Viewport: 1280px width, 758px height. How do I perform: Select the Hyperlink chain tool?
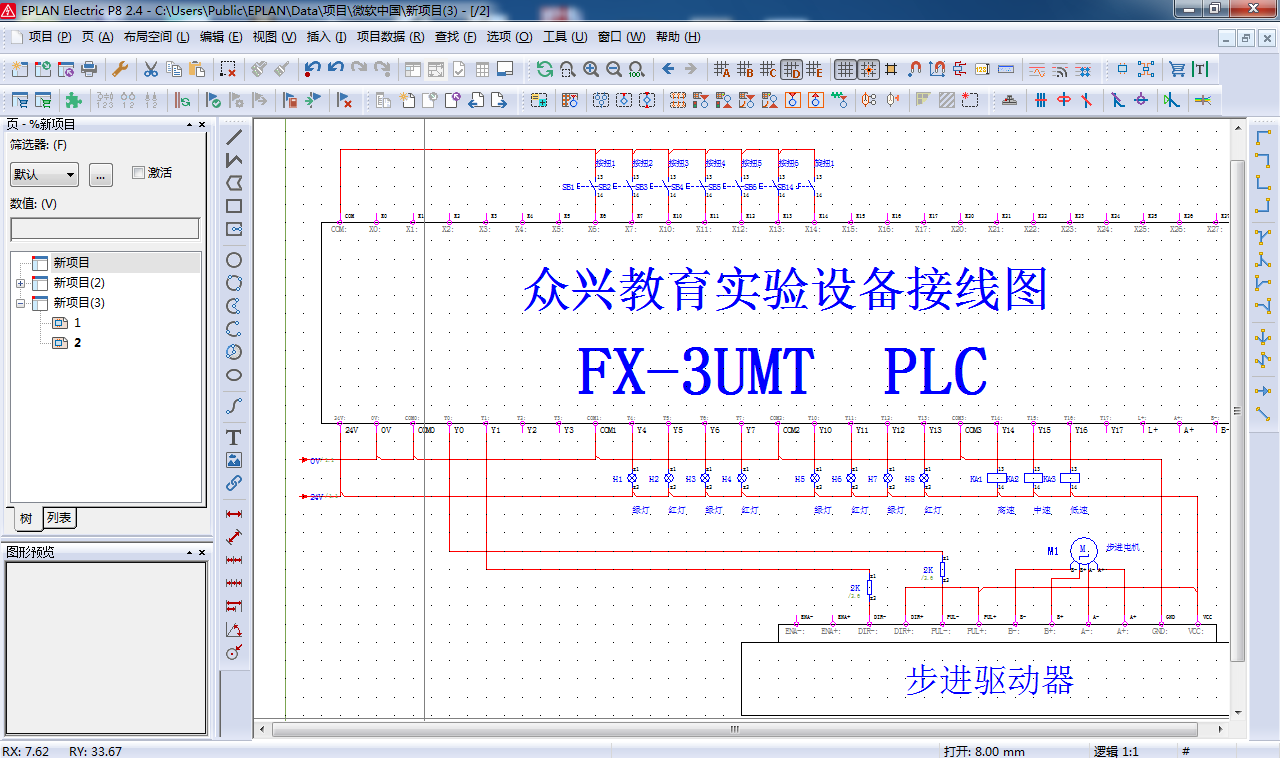pyautogui.click(x=234, y=483)
